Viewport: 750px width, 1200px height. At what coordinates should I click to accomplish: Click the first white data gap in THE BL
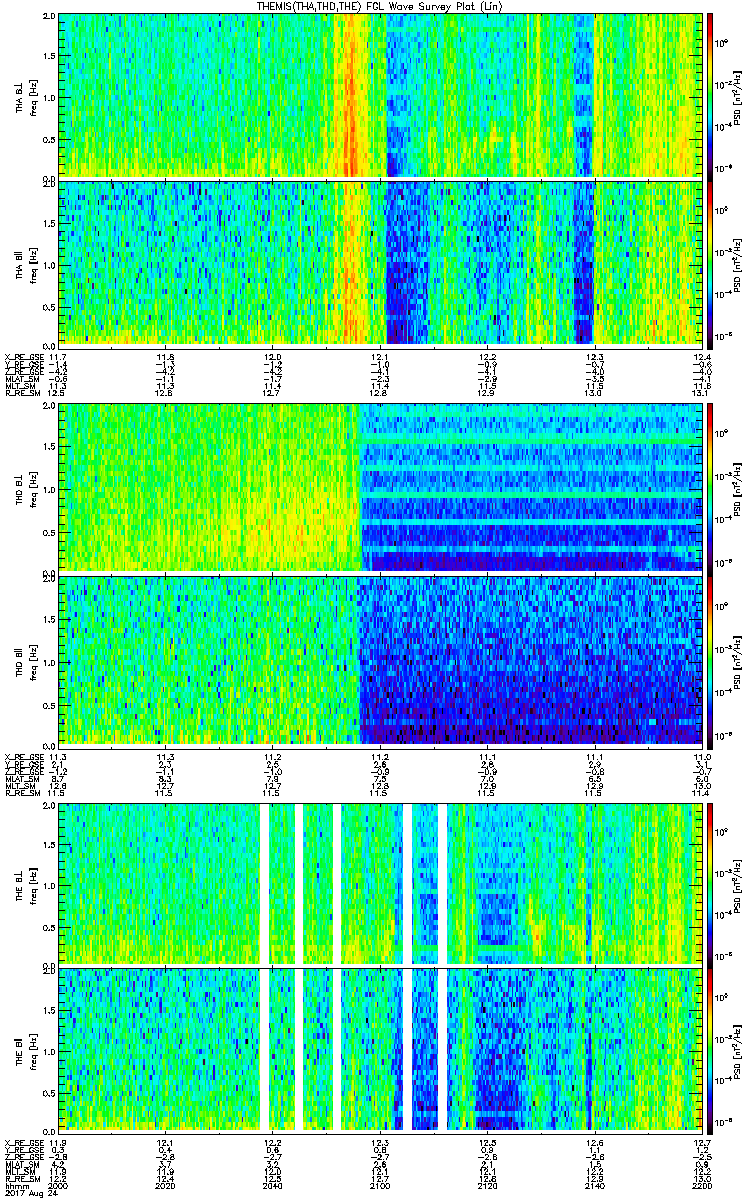click(x=264, y=882)
